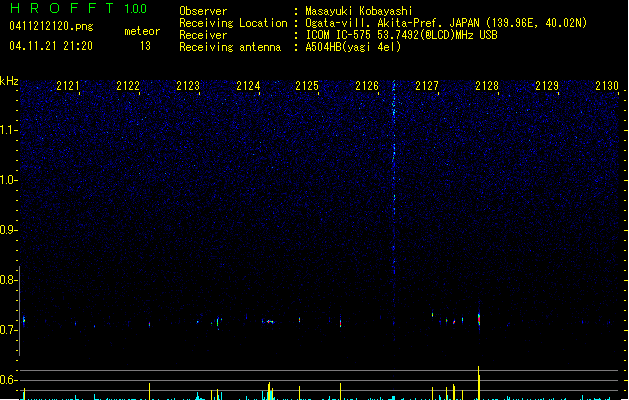Click the meteor label
Image resolution: width=629 pixels, height=400 pixels.
pos(142,31)
